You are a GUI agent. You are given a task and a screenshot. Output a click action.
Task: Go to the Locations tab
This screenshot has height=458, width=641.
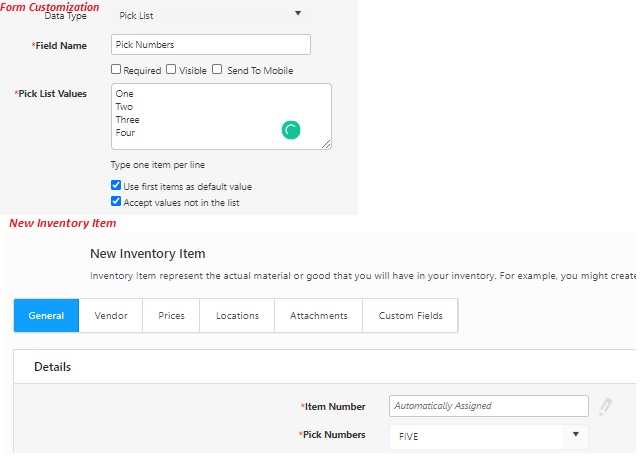point(237,315)
